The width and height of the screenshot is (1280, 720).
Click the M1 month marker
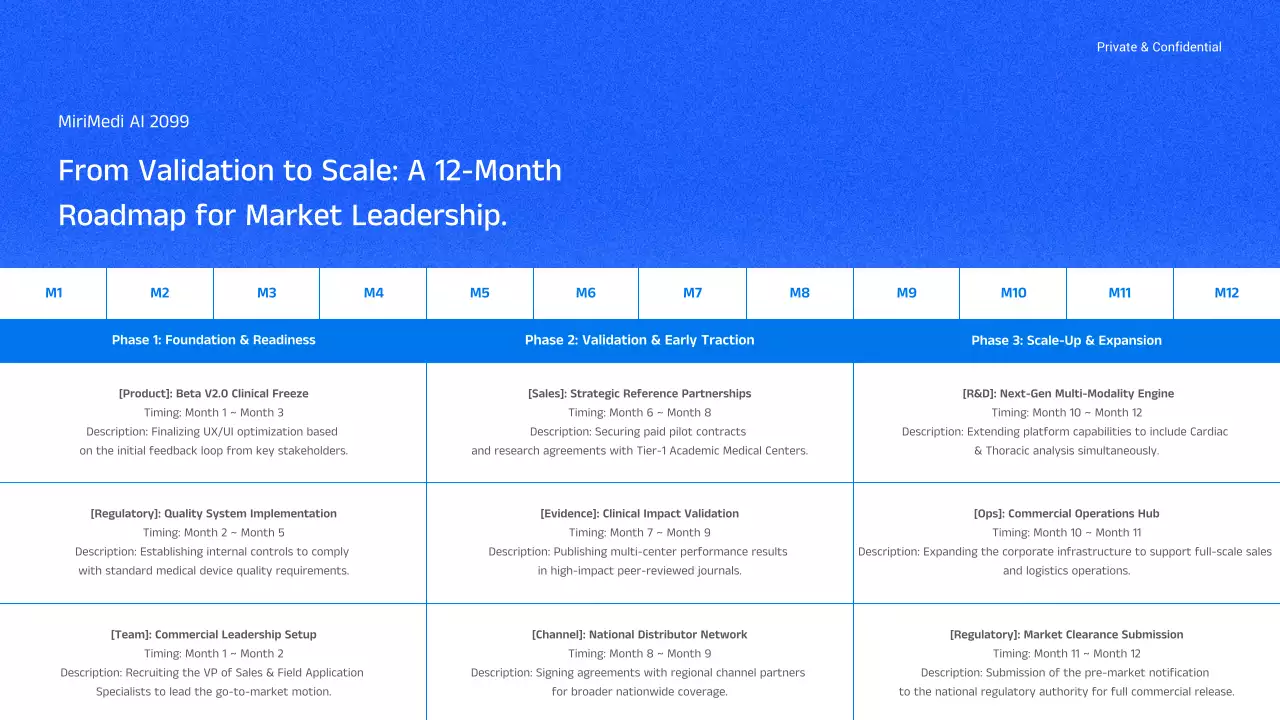pyautogui.click(x=54, y=293)
